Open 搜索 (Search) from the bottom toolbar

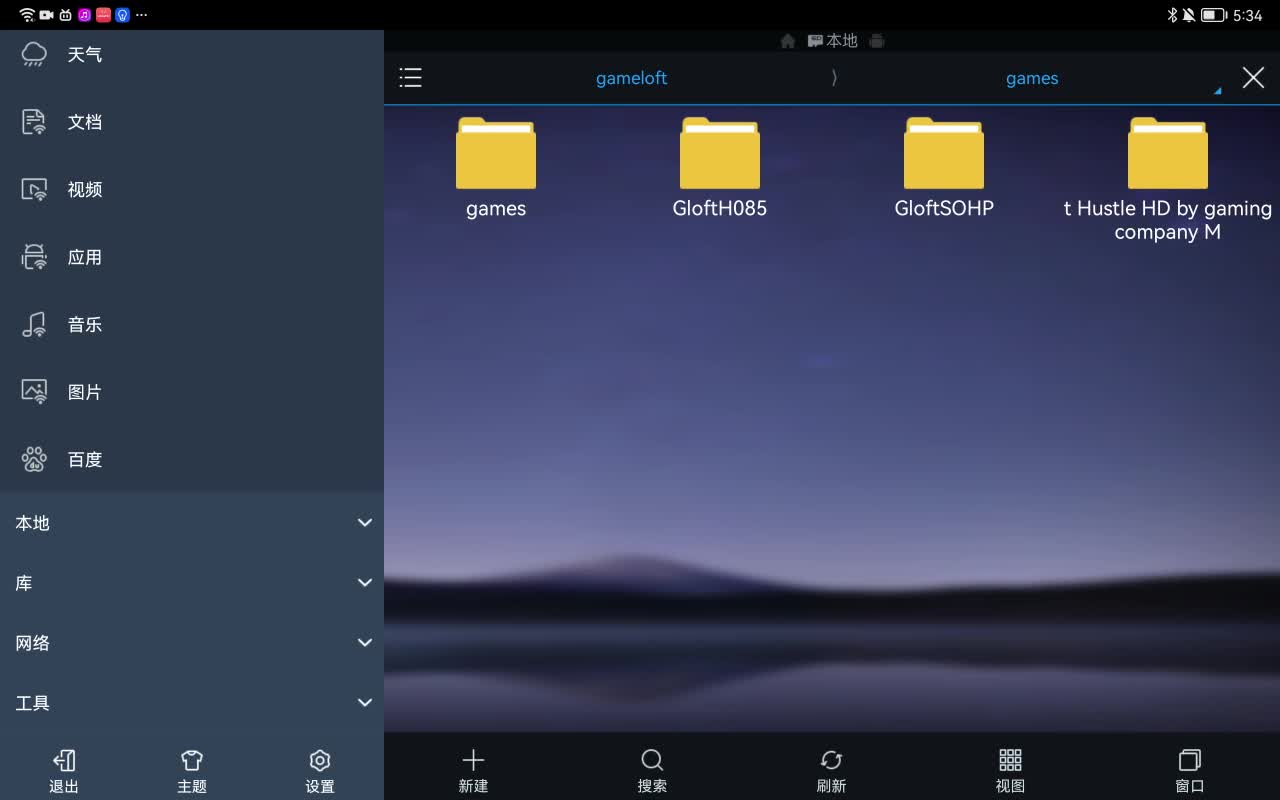[x=652, y=768]
